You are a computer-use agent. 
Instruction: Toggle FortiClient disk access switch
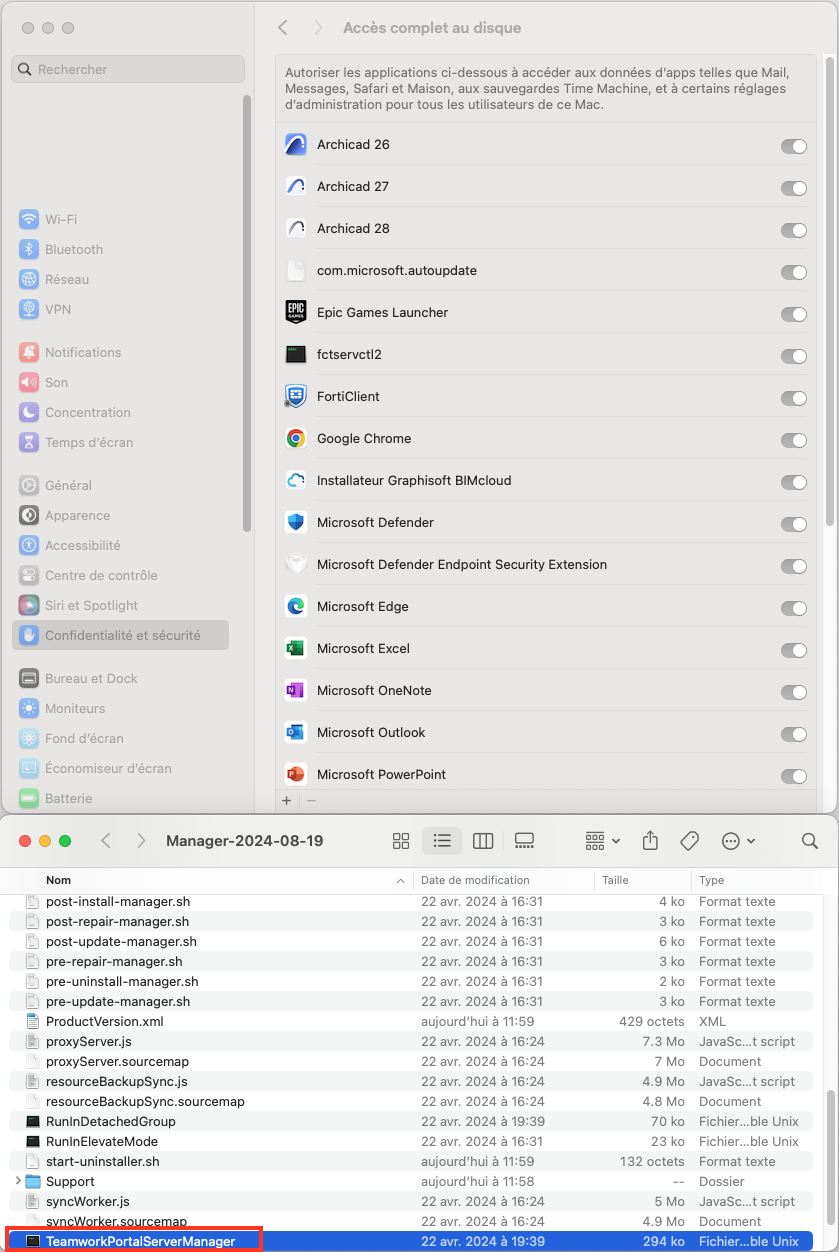[794, 398]
